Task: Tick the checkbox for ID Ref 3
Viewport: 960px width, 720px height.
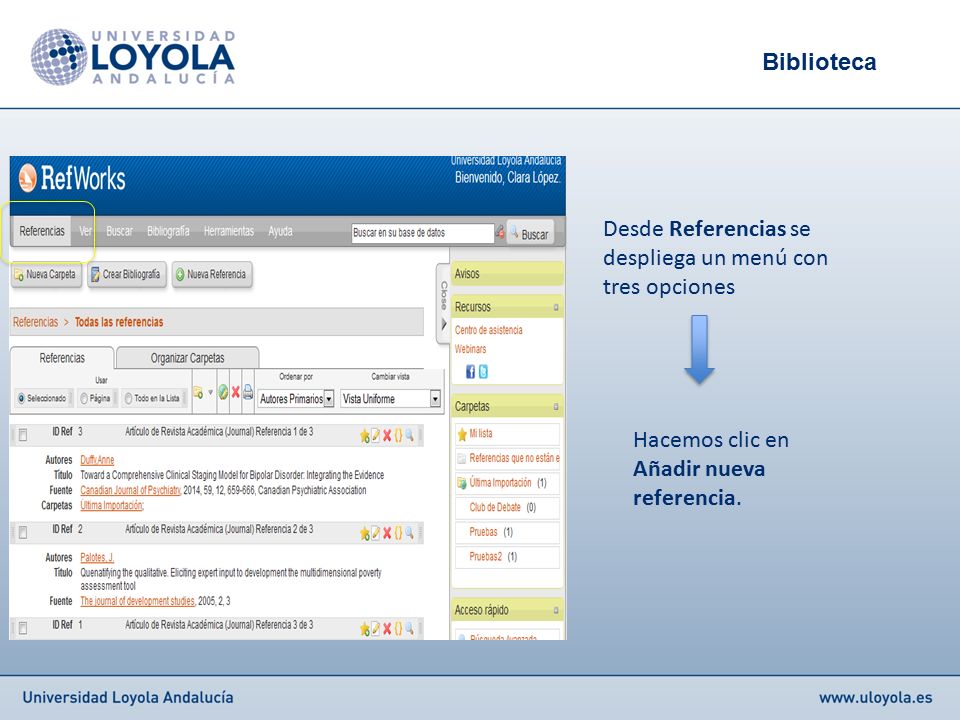Action: (x=23, y=435)
